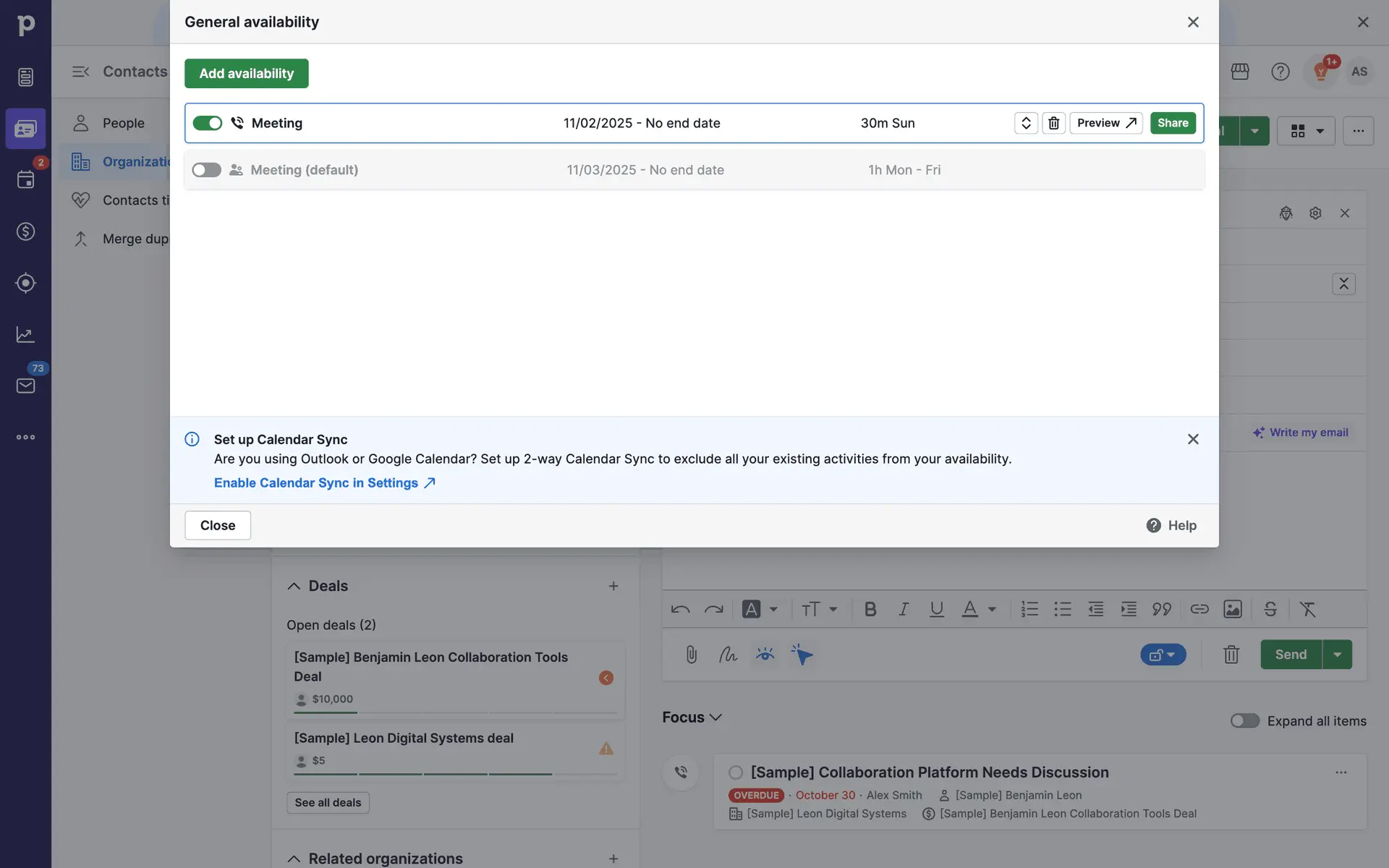Disable the Meeting availability toggle
The image size is (1389, 868).
point(207,123)
